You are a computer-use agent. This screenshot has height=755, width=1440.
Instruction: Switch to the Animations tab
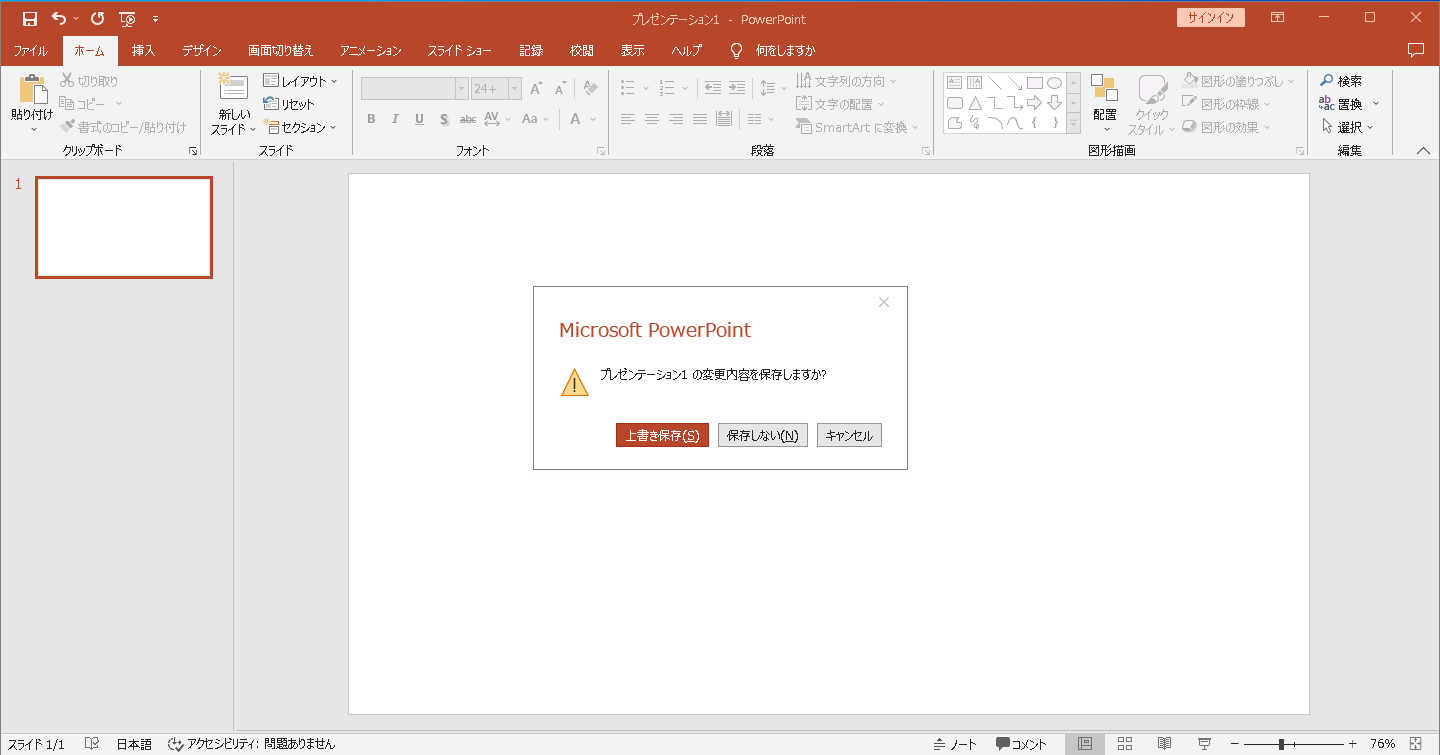[x=371, y=51]
